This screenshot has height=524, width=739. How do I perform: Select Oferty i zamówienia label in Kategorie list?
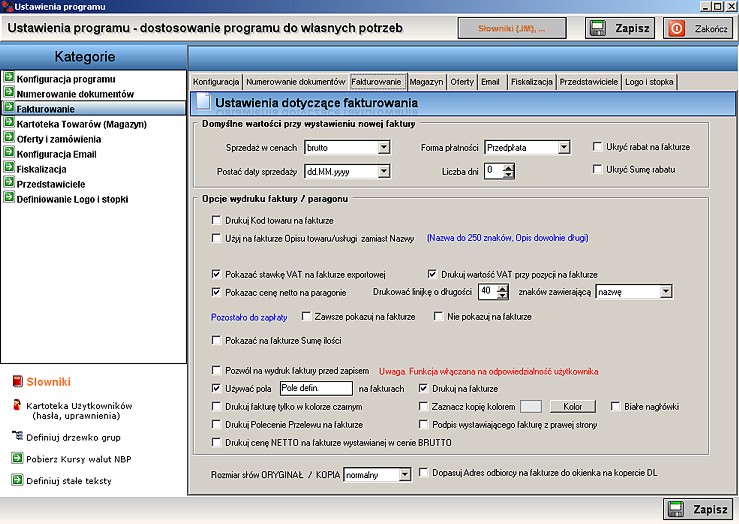pyautogui.click(x=59, y=139)
